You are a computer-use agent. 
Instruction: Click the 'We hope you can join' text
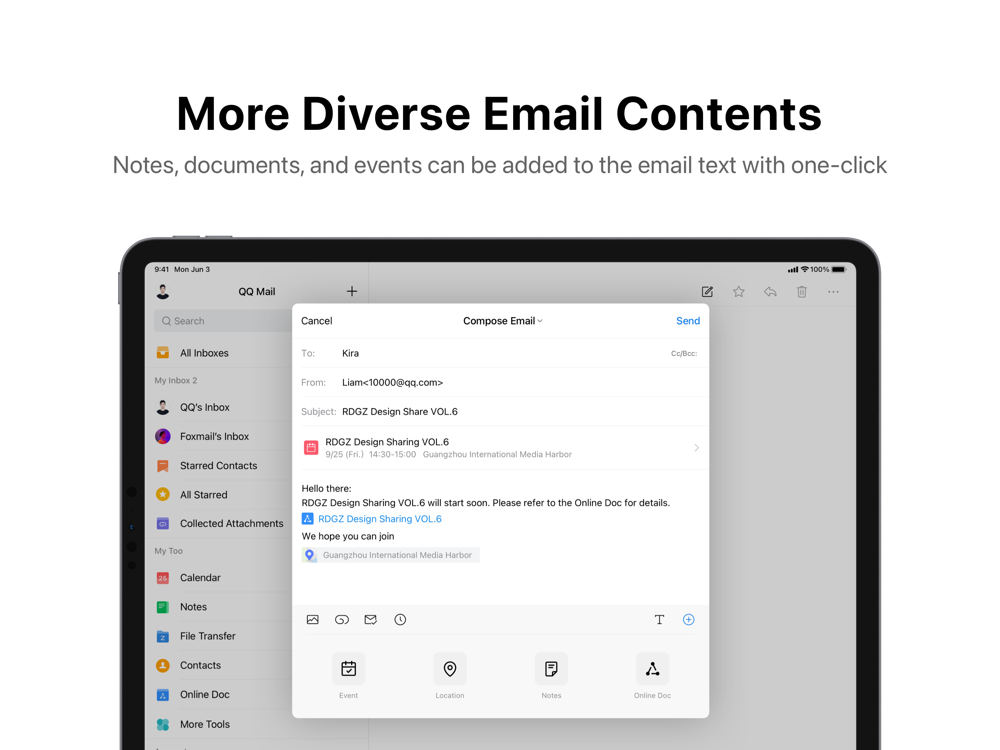click(x=348, y=536)
